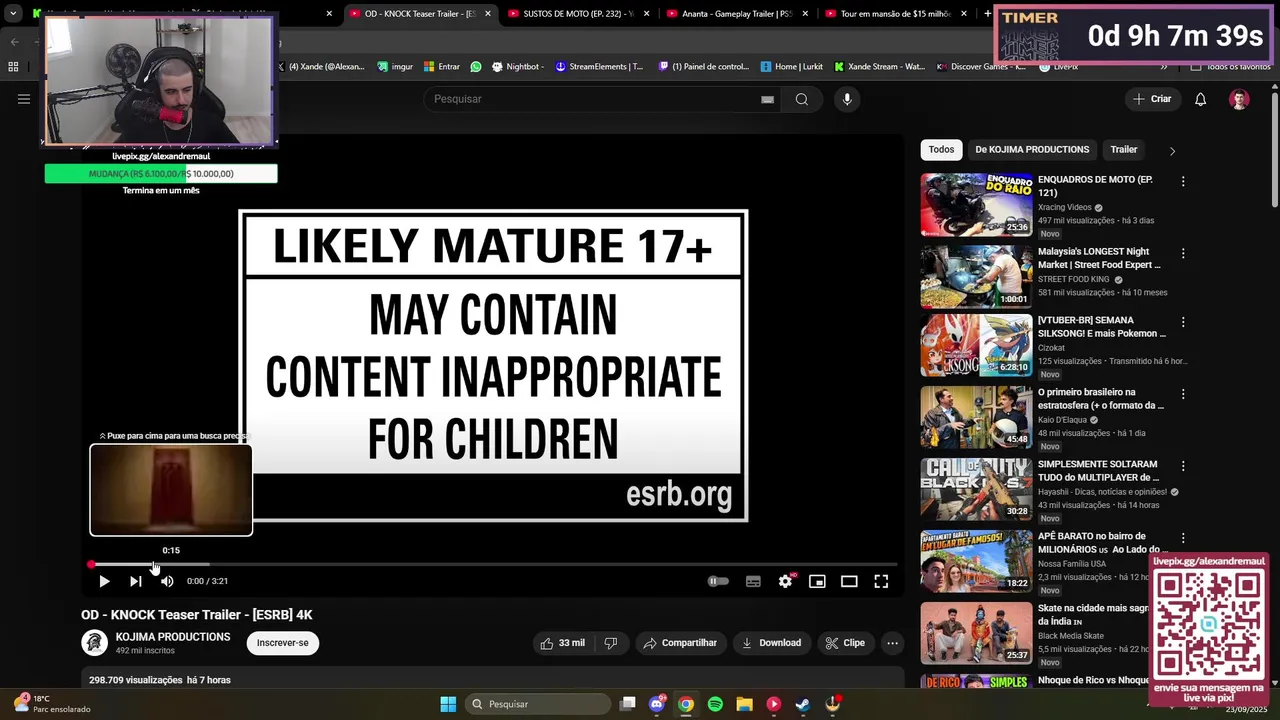Create a Clipe from the video

tap(845, 643)
